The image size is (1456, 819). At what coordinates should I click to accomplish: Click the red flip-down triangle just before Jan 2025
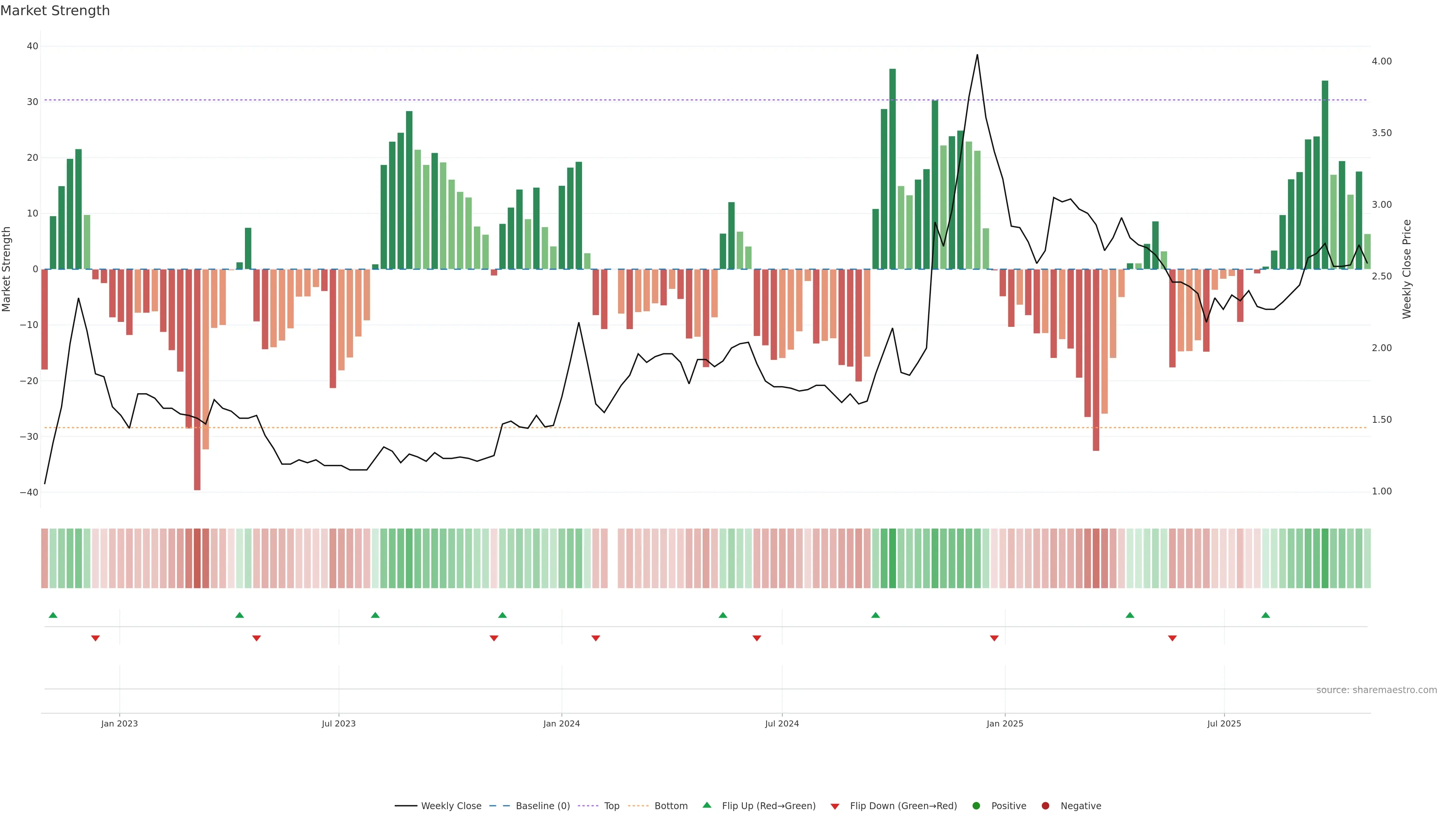point(994,638)
